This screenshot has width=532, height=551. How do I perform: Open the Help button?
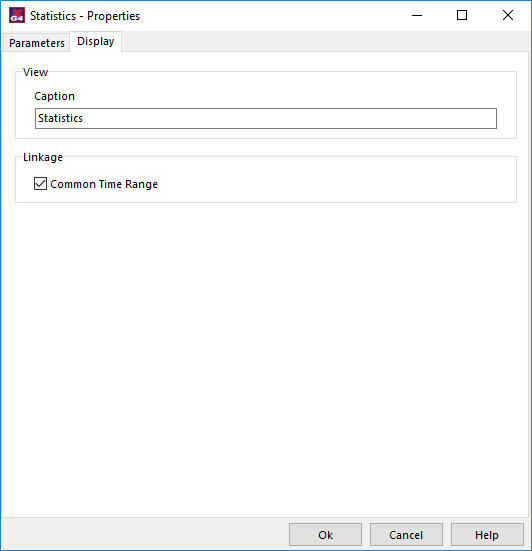pos(487,534)
